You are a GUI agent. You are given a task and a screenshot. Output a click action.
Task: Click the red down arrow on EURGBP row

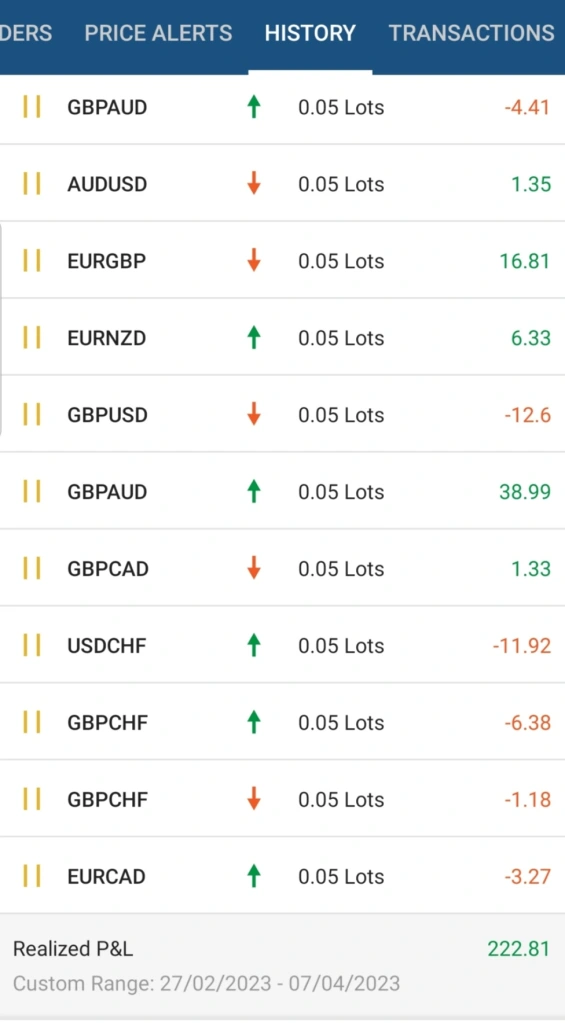254,260
